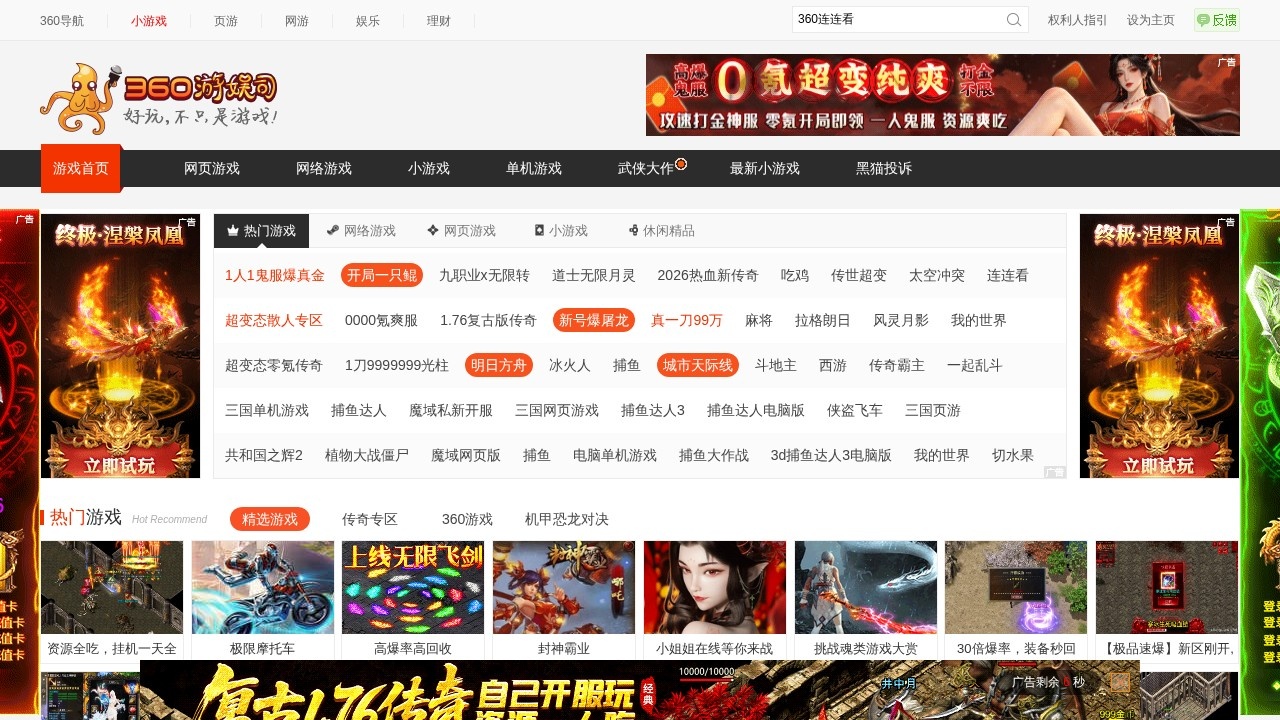Switch to the 休闲精品 category tab
The width and height of the screenshot is (1280, 720).
tap(661, 231)
